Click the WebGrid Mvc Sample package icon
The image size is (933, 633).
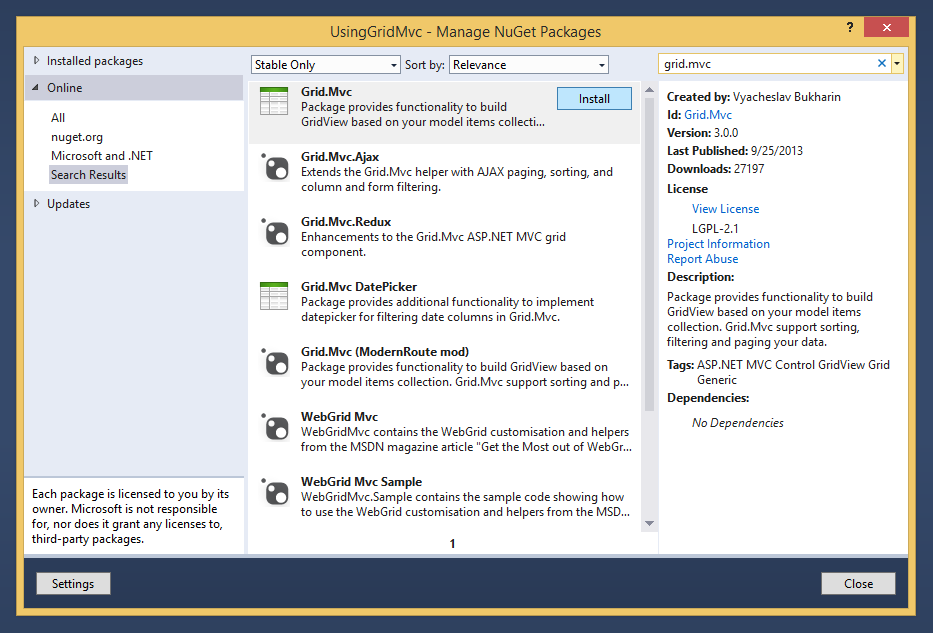click(275, 491)
